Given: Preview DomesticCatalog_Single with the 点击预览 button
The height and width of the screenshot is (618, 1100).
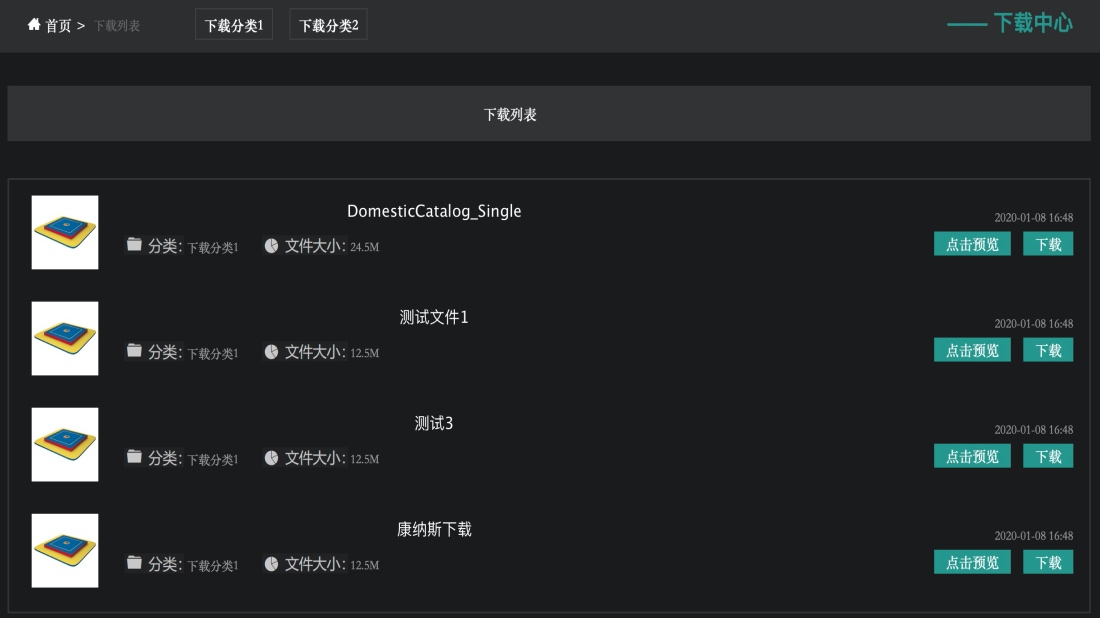Looking at the screenshot, I should click(971, 243).
